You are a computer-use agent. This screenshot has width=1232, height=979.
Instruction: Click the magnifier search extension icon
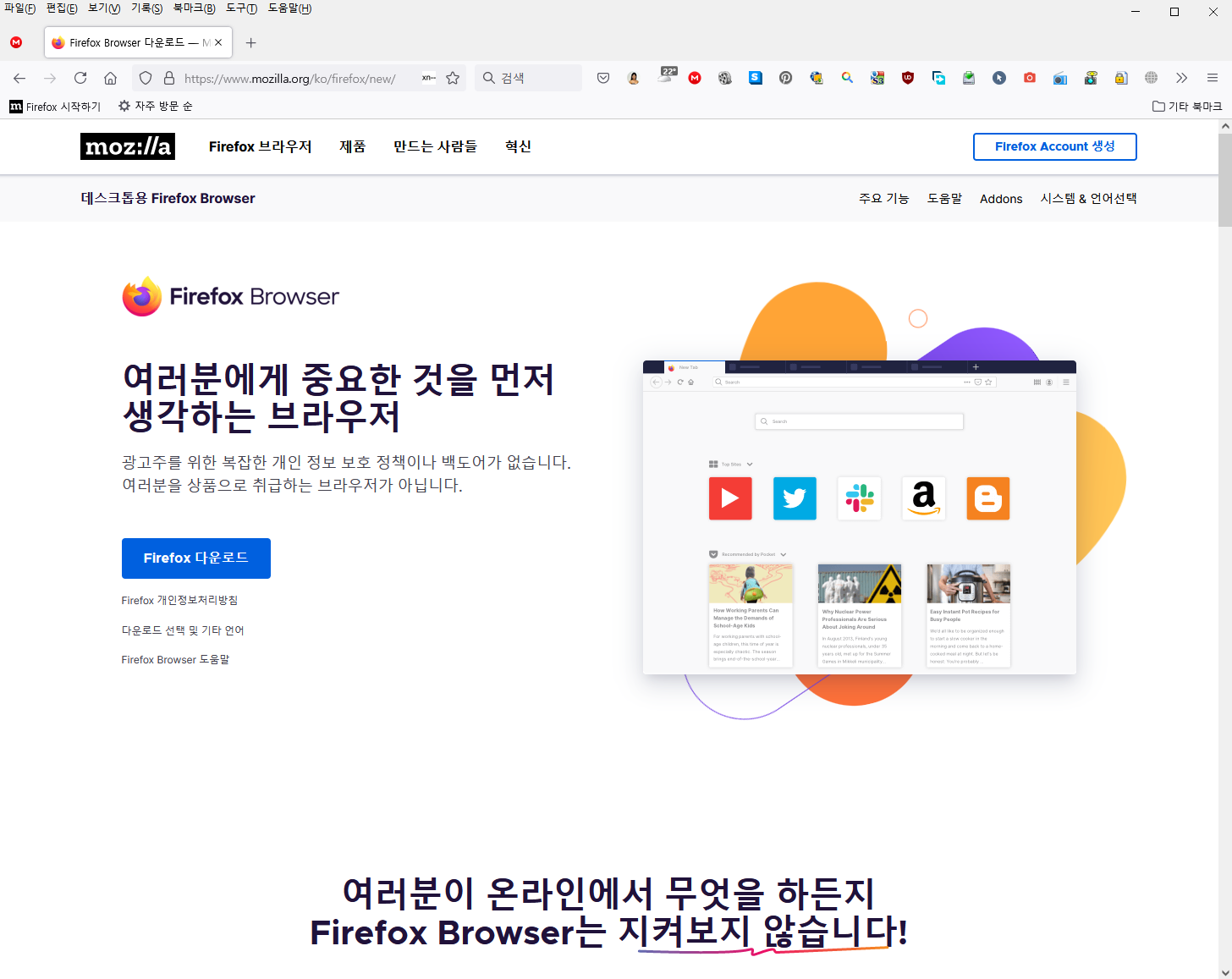pos(847,78)
